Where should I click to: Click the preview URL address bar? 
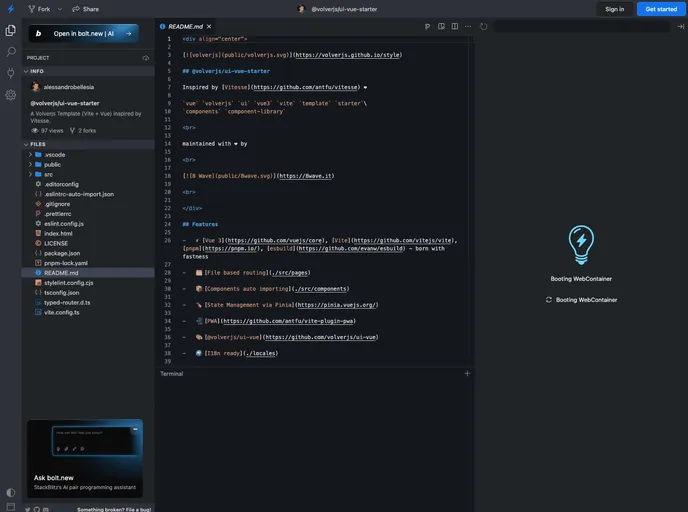[x=582, y=26]
